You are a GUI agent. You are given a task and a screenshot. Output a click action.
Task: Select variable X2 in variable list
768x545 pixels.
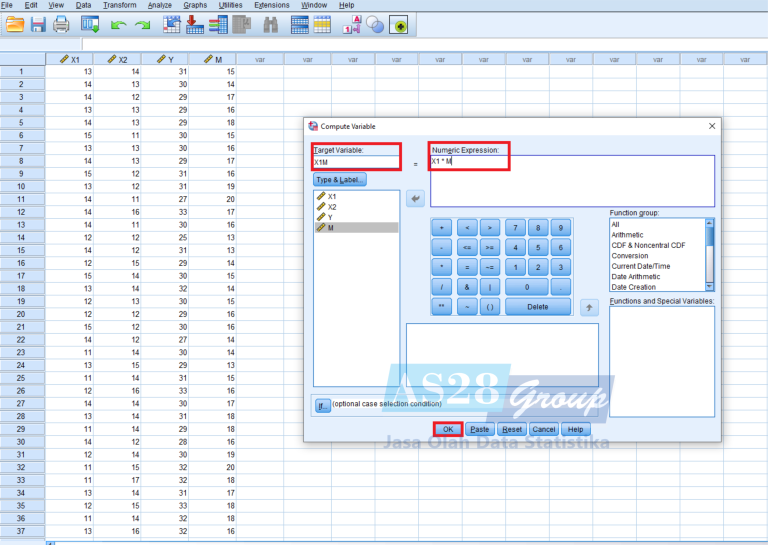point(333,207)
